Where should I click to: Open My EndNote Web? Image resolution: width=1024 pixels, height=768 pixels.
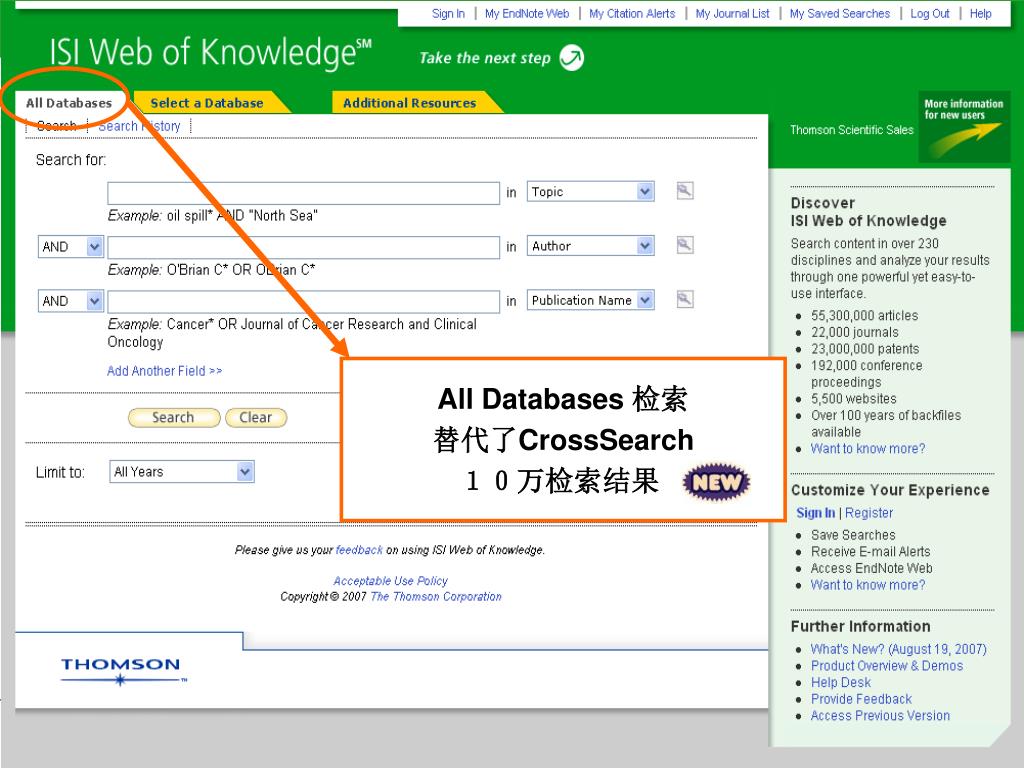[x=527, y=13]
